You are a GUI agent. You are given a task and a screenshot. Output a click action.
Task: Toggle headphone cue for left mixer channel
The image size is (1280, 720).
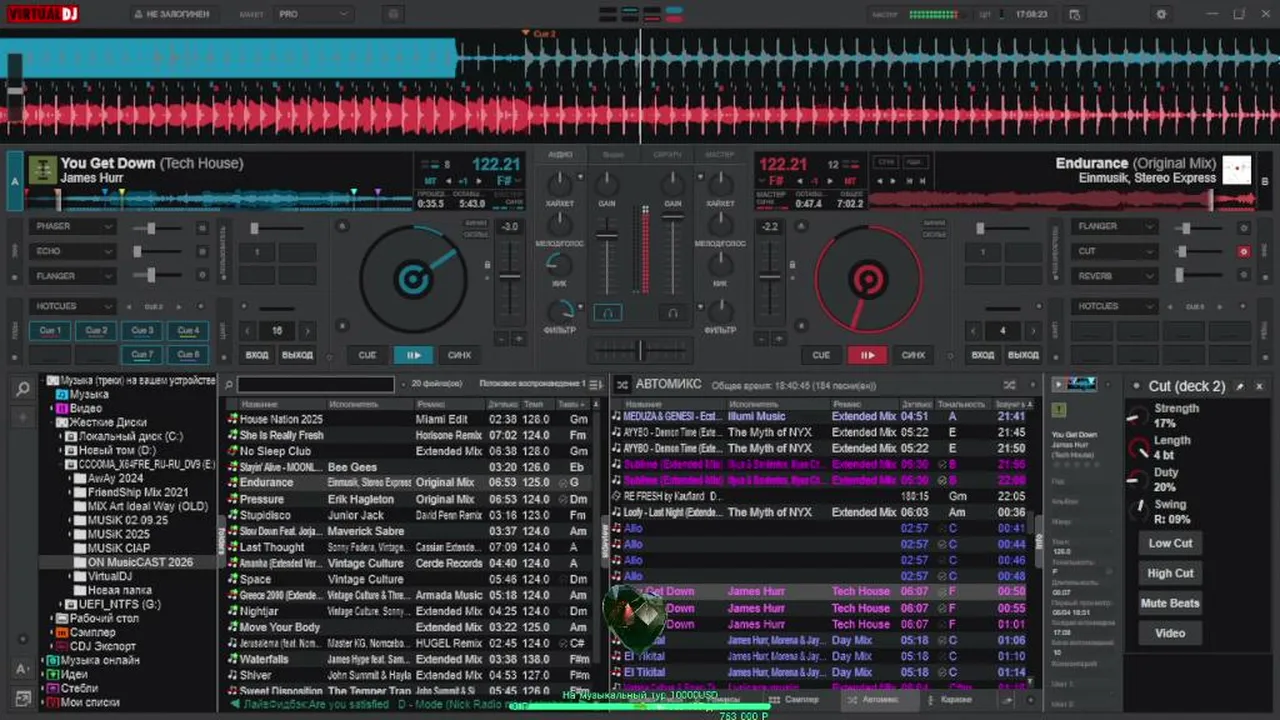(x=607, y=313)
